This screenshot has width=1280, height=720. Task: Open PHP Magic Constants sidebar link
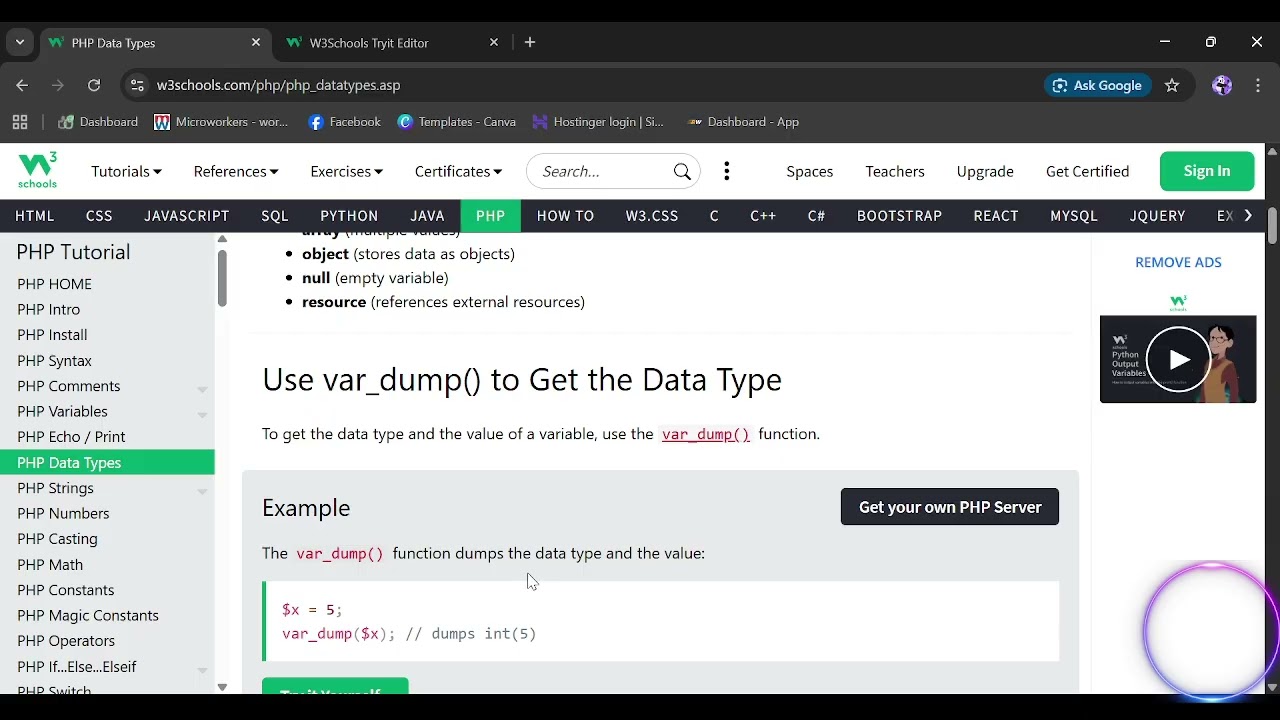coord(88,615)
